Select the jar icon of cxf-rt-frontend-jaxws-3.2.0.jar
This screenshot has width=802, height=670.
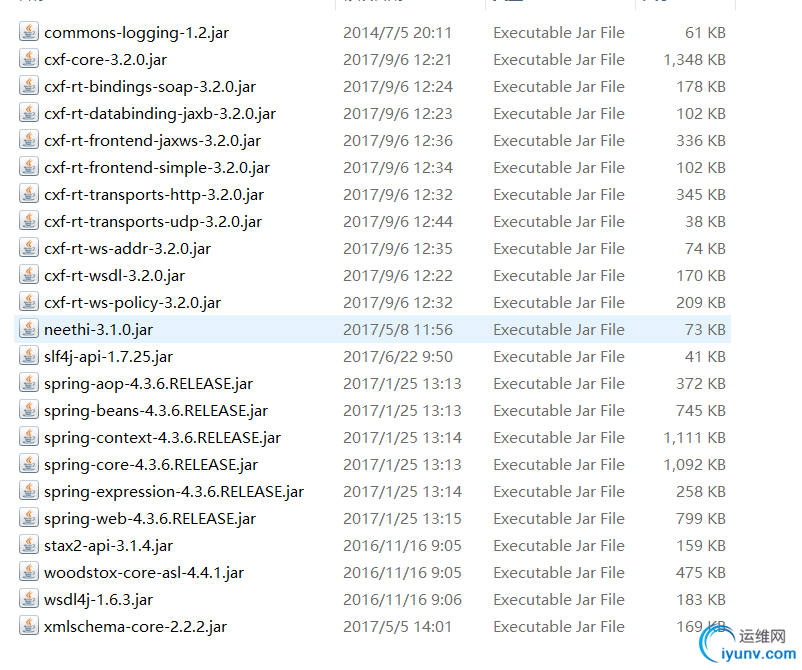click(x=29, y=140)
